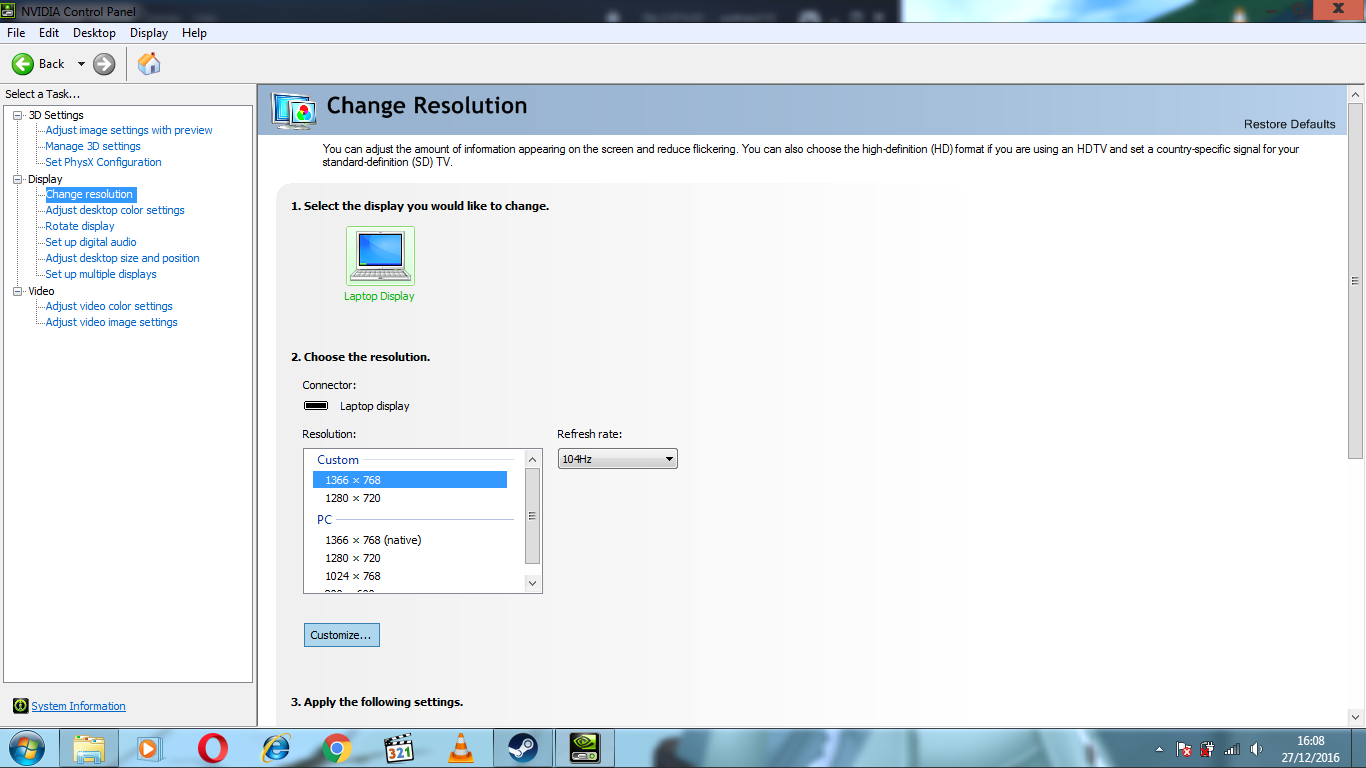Screen dimensions: 1366x768
Task: Open the Edit menu
Action: (49, 33)
